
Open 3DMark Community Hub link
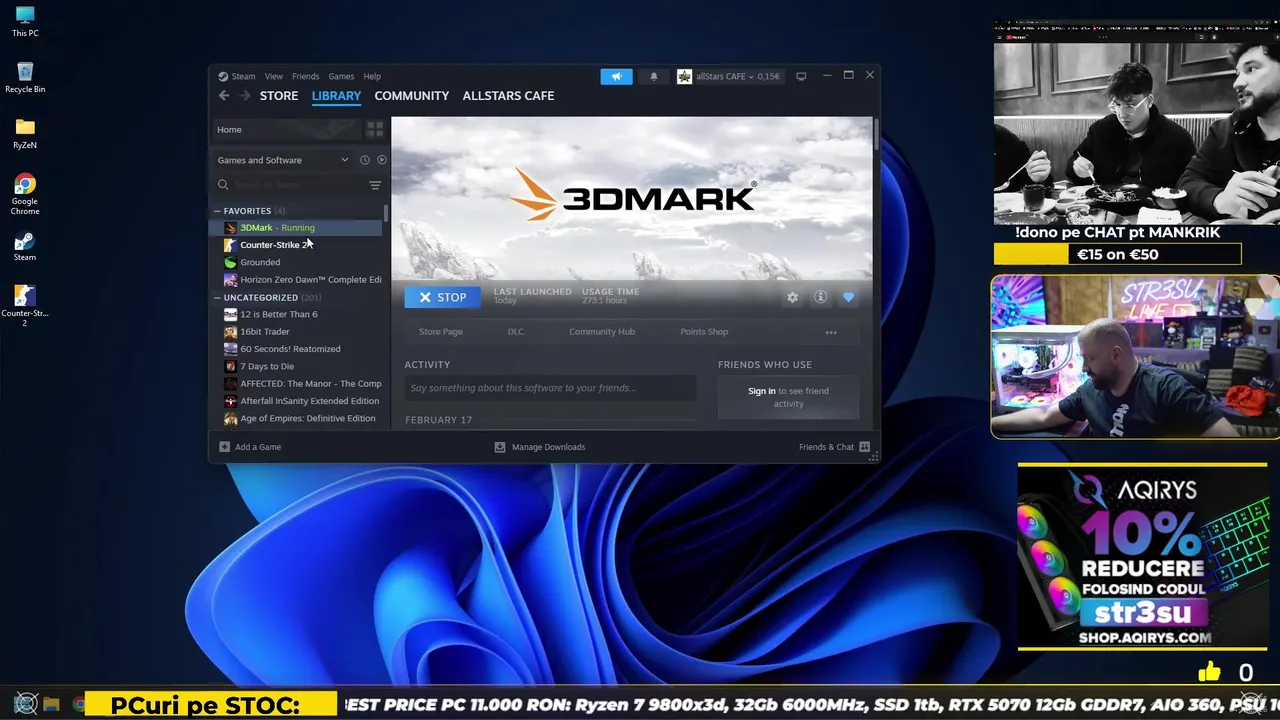coord(601,332)
